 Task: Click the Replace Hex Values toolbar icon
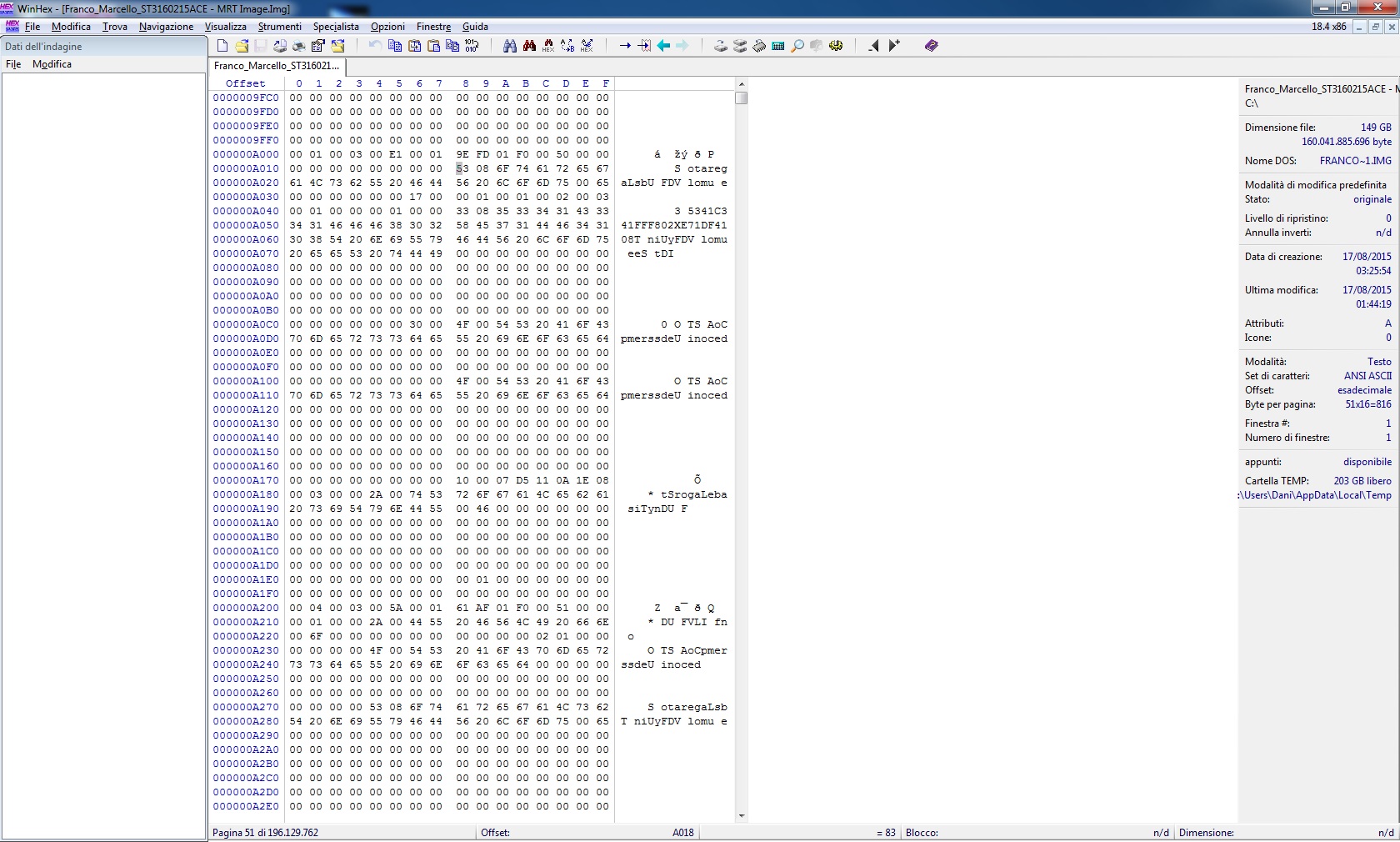[587, 46]
